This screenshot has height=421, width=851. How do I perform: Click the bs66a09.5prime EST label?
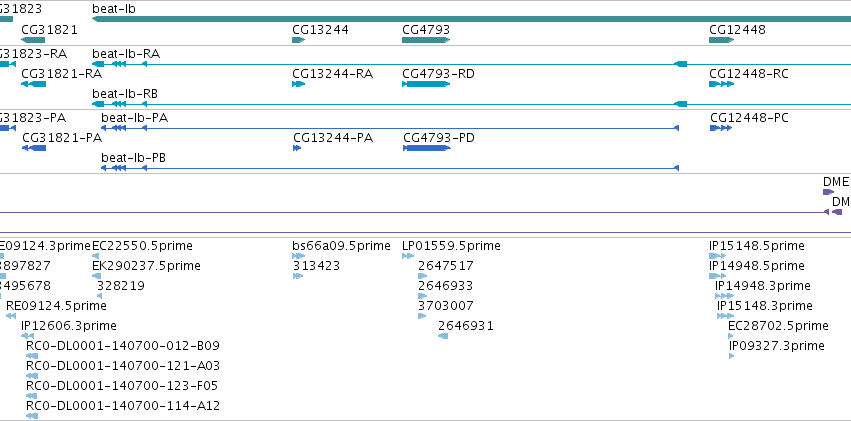[341, 246]
